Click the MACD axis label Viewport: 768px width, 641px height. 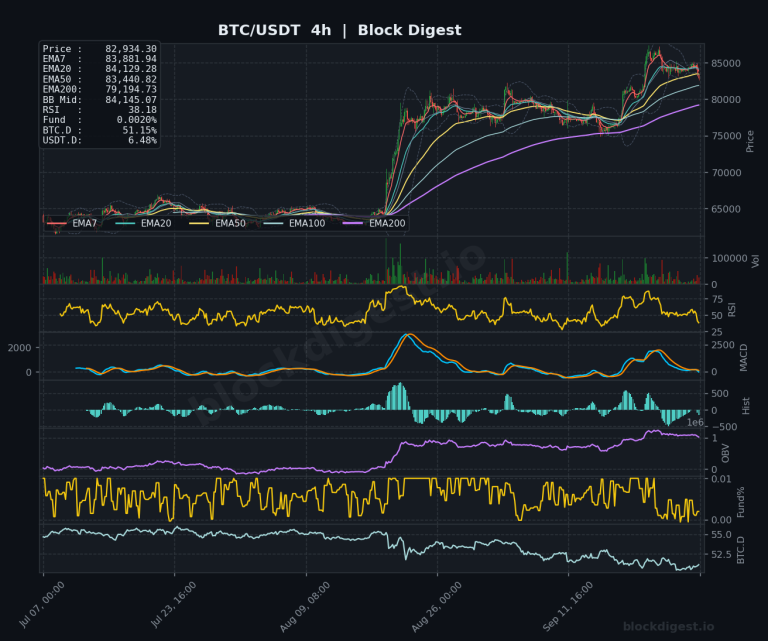pos(744,357)
